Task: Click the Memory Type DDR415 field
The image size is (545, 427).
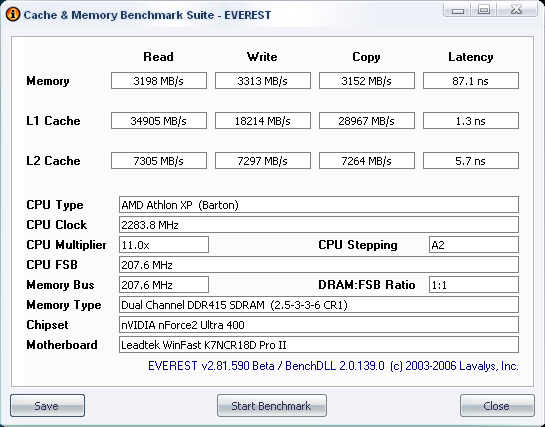Action: [x=319, y=305]
